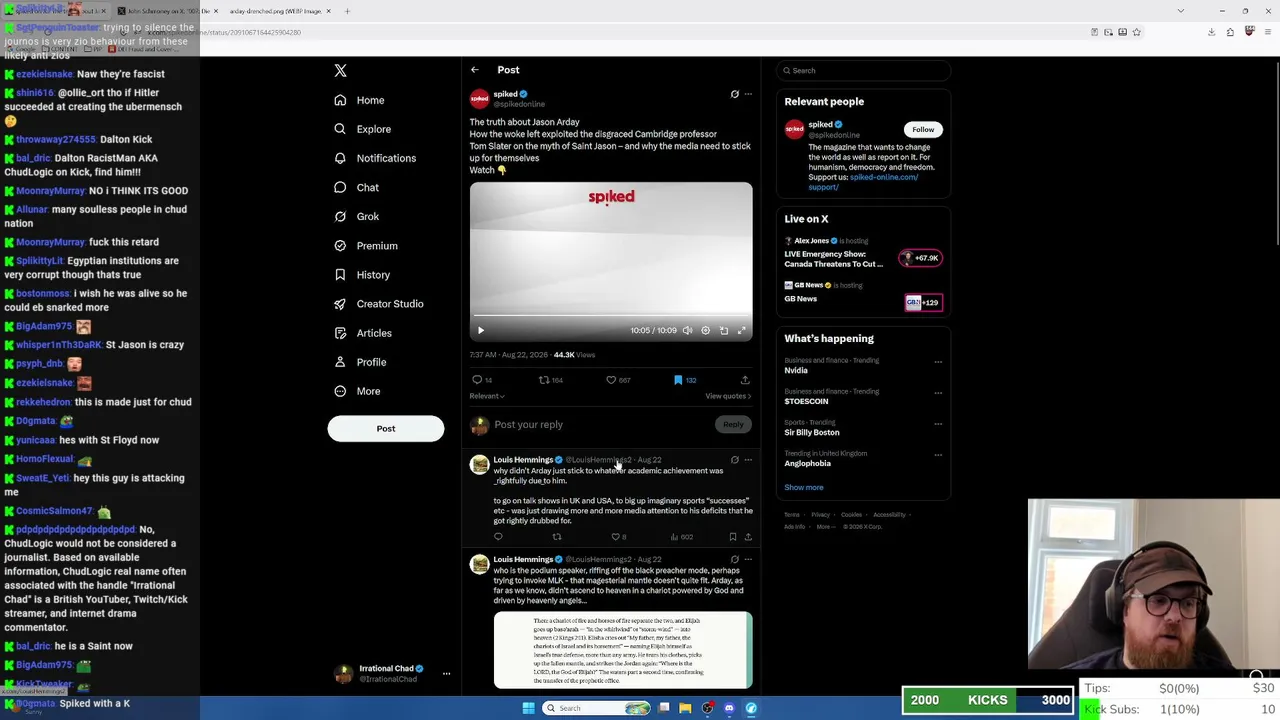
Task: Click the X logo in the sidebar
Action: pos(340,70)
